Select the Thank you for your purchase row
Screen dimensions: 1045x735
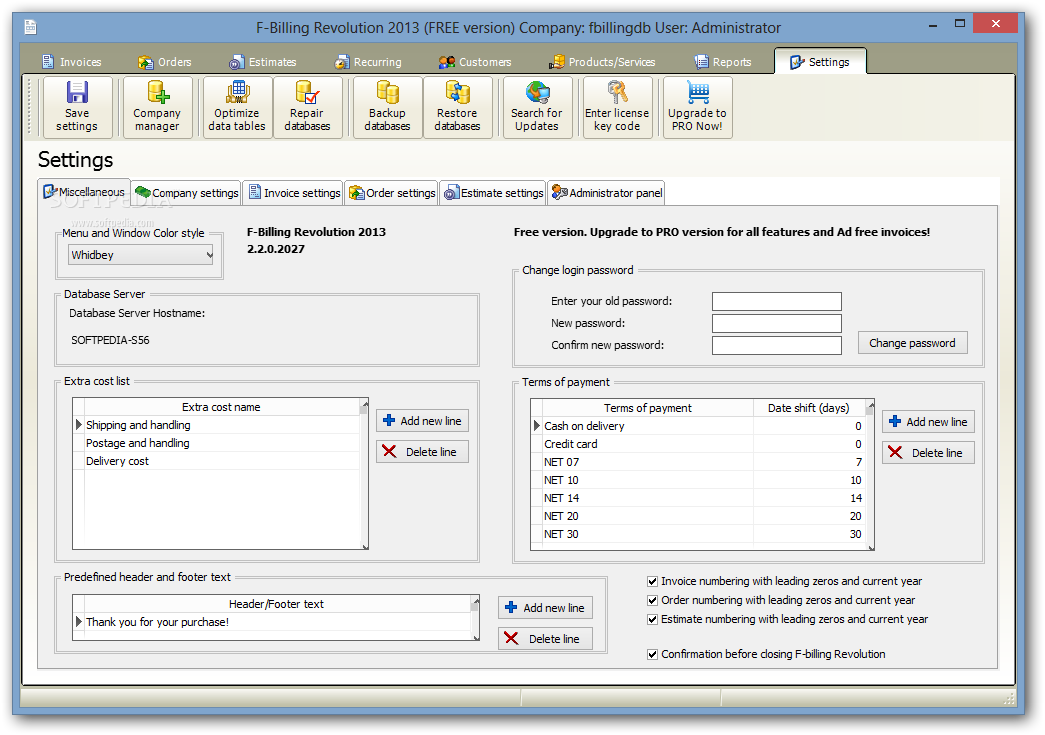pos(272,622)
